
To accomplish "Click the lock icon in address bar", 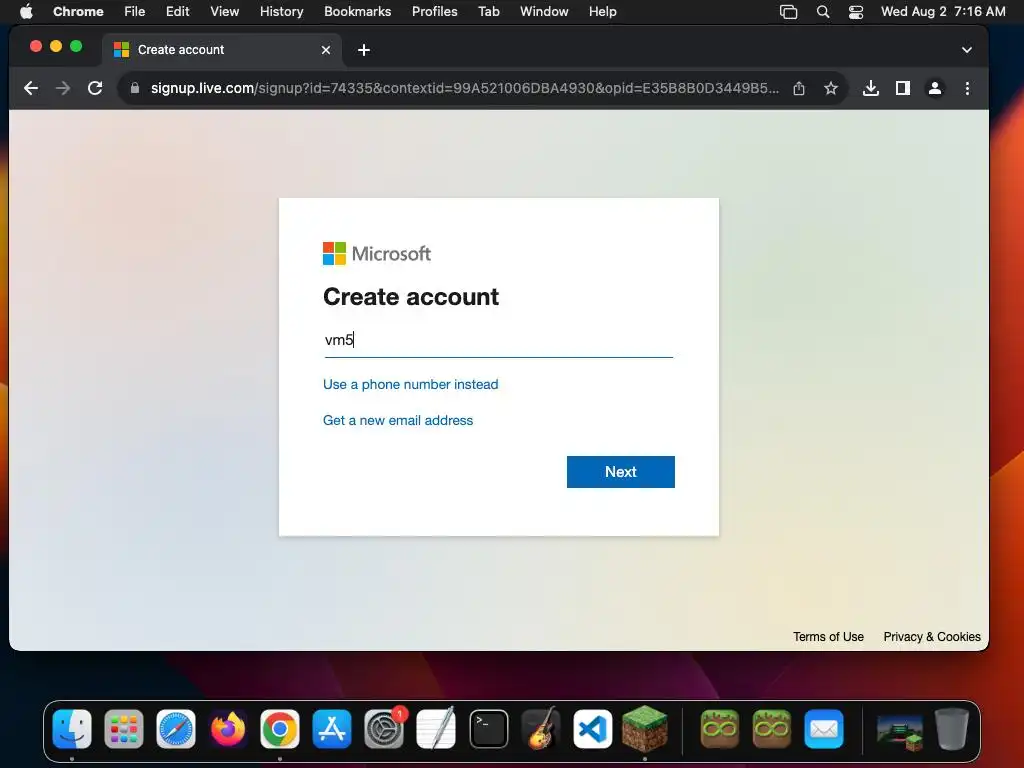I will pyautogui.click(x=135, y=88).
